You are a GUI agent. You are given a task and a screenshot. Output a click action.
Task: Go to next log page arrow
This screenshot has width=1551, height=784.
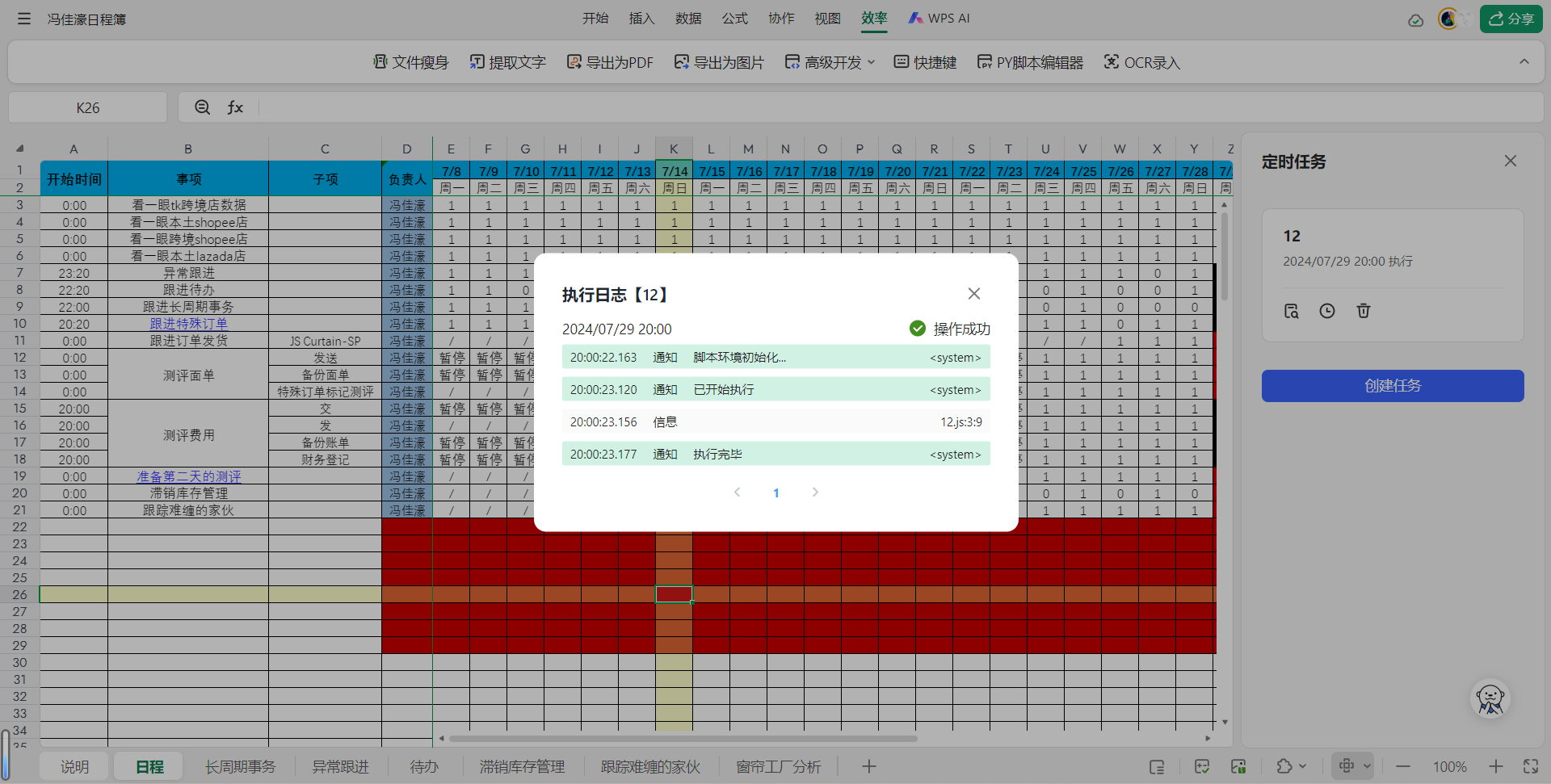click(815, 492)
